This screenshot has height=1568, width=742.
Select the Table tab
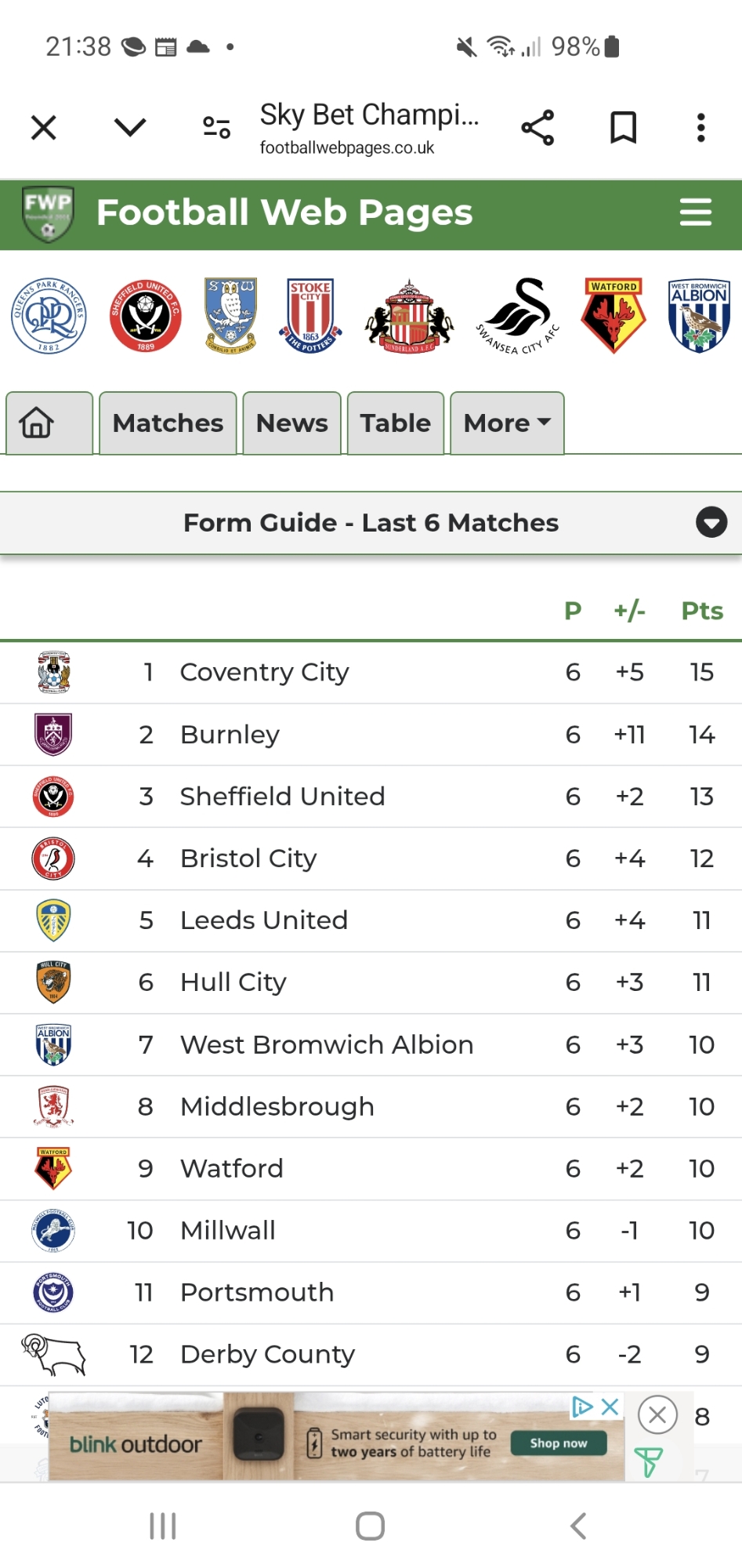(x=395, y=423)
